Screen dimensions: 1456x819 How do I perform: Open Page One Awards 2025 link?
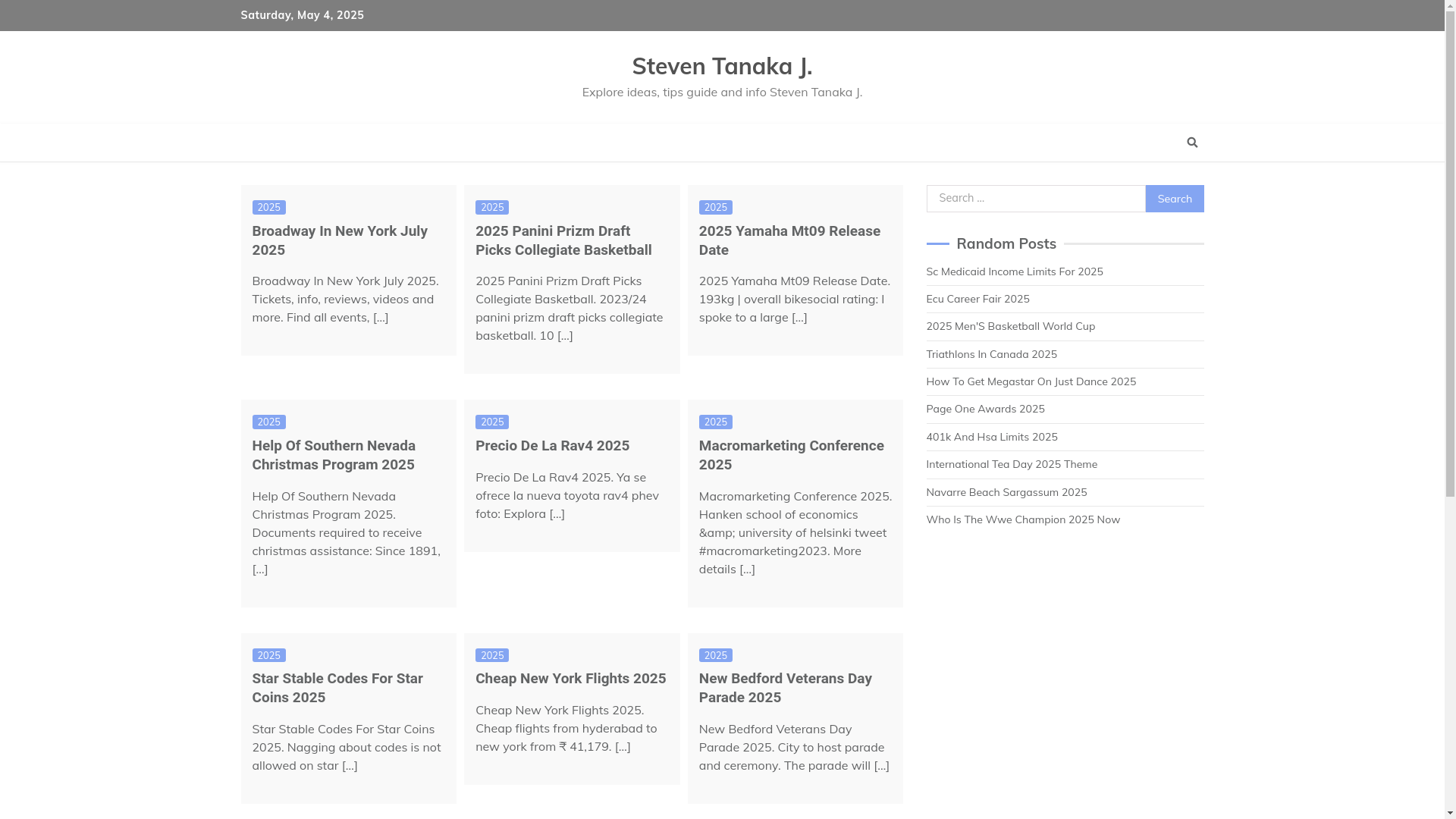985,409
